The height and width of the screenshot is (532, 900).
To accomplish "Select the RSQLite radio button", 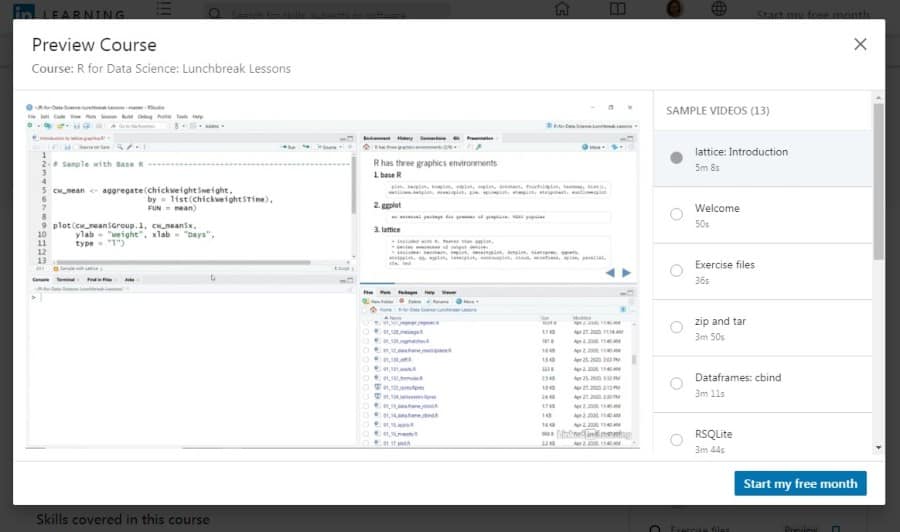I will [x=676, y=440].
